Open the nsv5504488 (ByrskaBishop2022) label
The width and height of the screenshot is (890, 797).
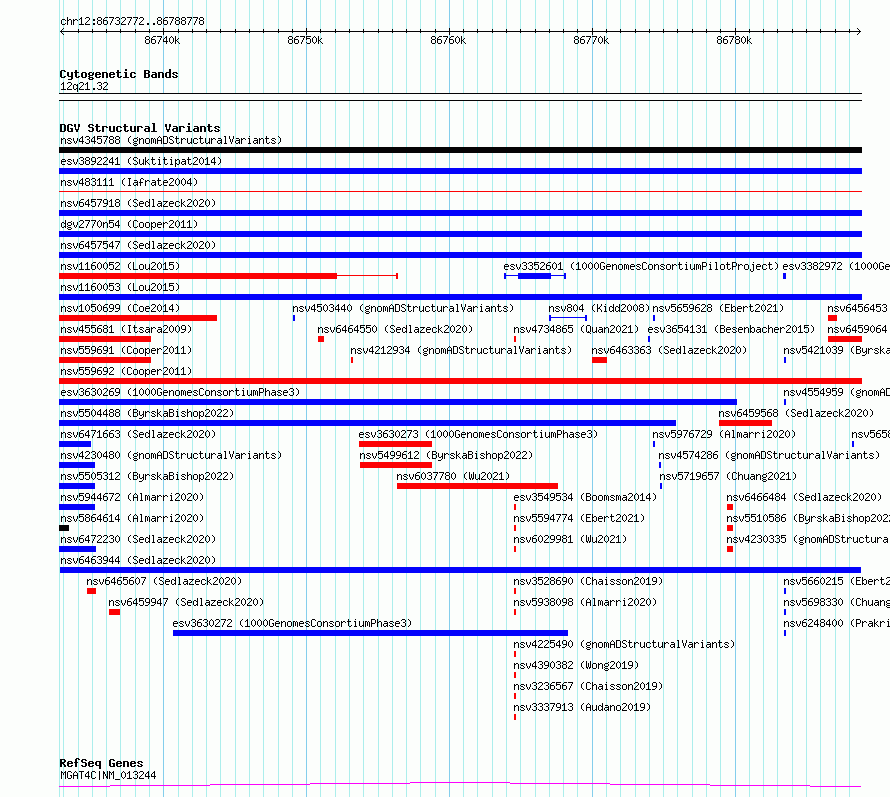point(147,413)
